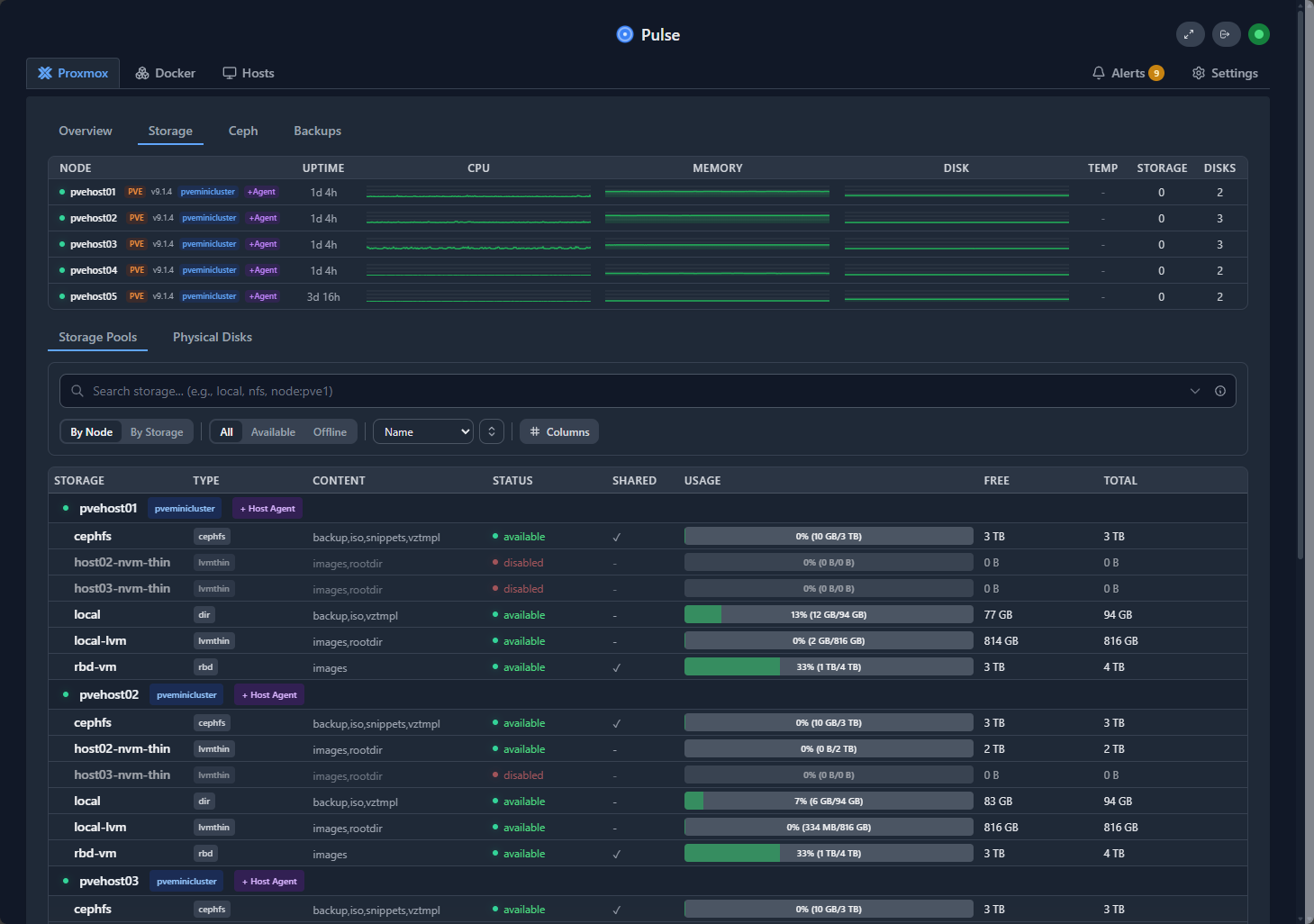Open the Physical Disks tab
This screenshot has height=924, width=1314.
pos(212,337)
